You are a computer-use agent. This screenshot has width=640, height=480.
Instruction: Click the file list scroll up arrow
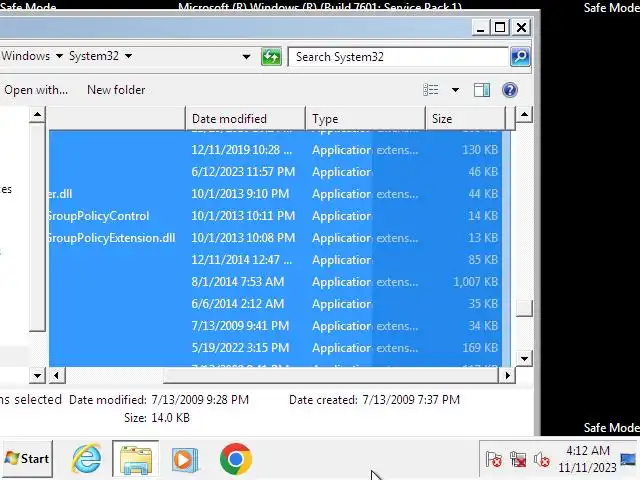[x=524, y=114]
